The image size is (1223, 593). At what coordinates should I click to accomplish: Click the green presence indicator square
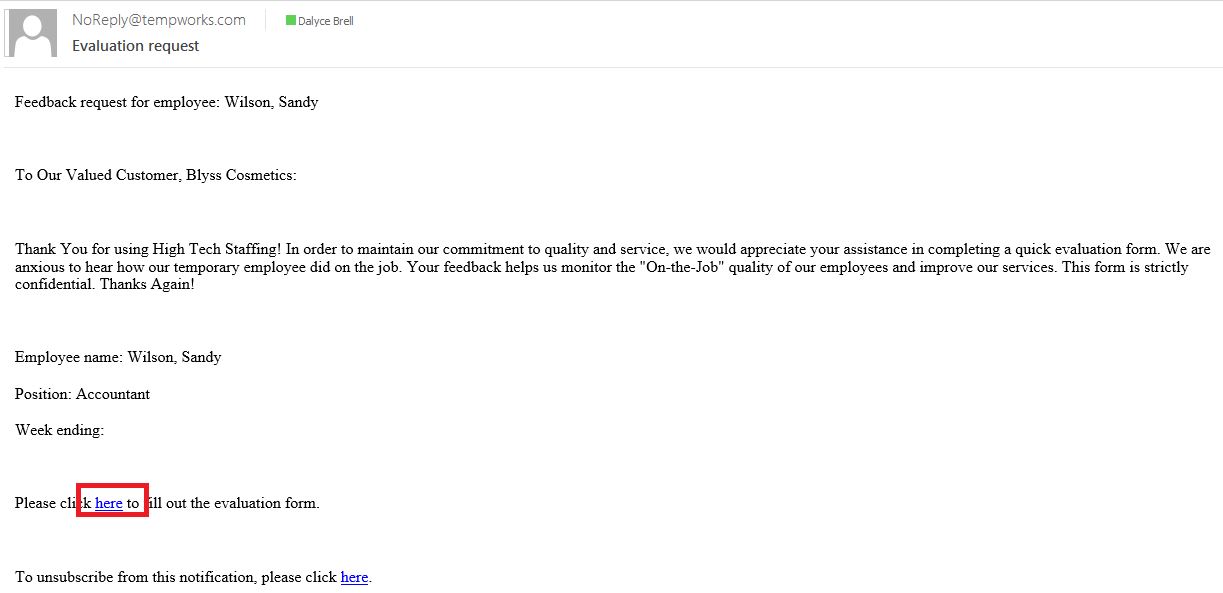click(x=290, y=20)
